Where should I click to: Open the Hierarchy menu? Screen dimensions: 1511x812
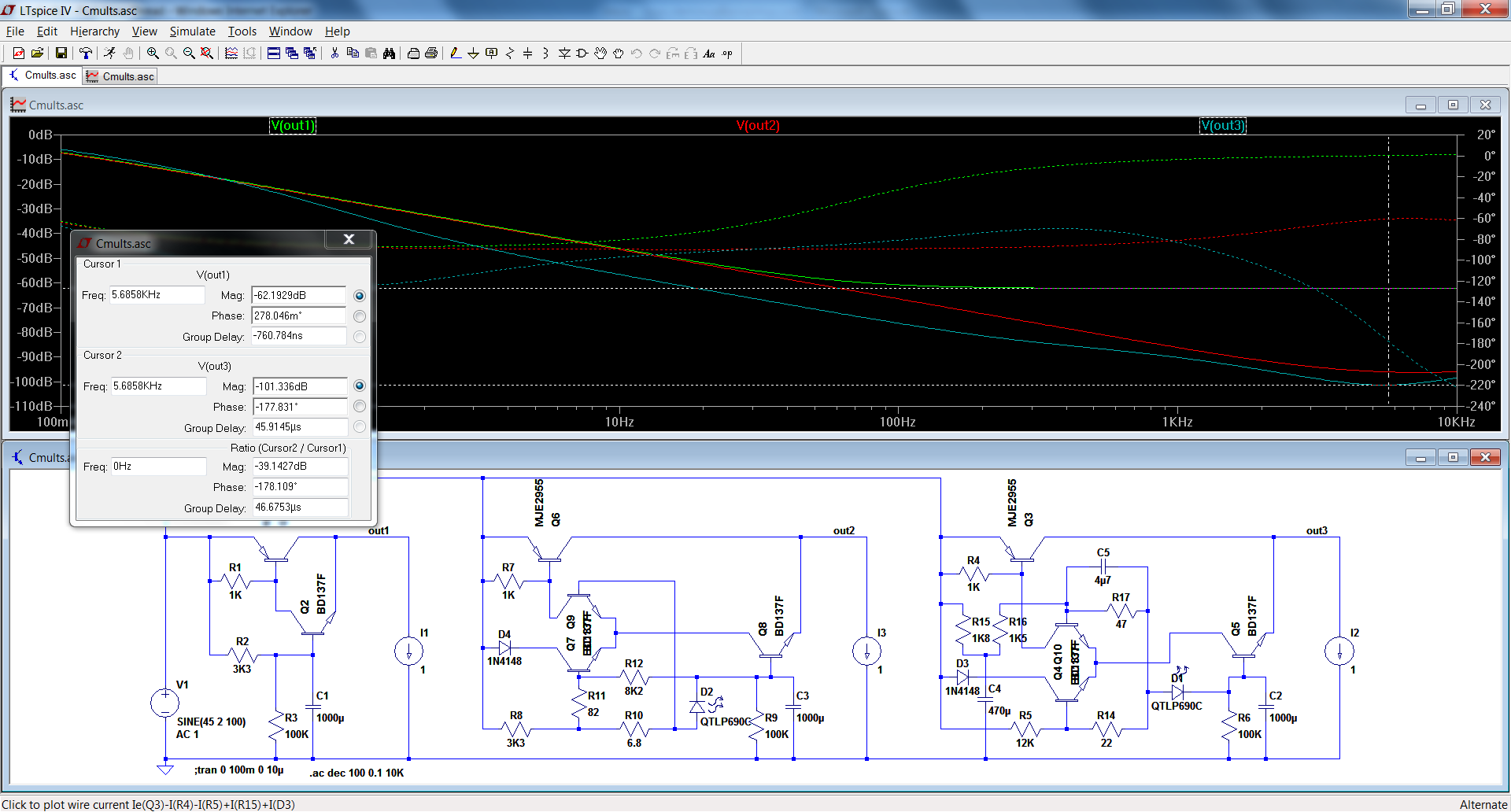click(x=94, y=31)
